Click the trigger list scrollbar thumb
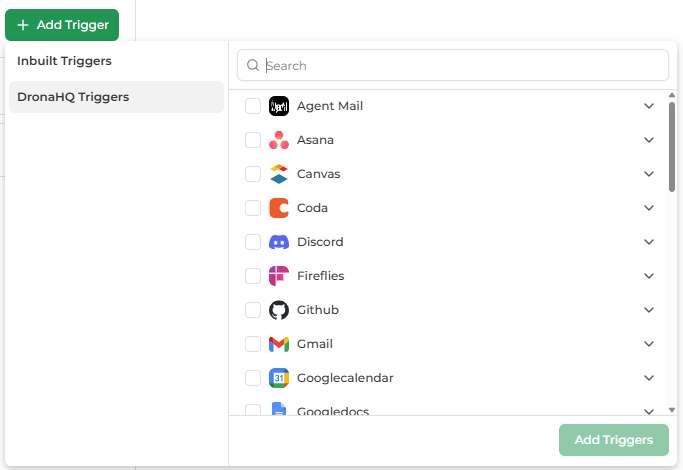Viewport: 683px width, 470px height. [672, 147]
